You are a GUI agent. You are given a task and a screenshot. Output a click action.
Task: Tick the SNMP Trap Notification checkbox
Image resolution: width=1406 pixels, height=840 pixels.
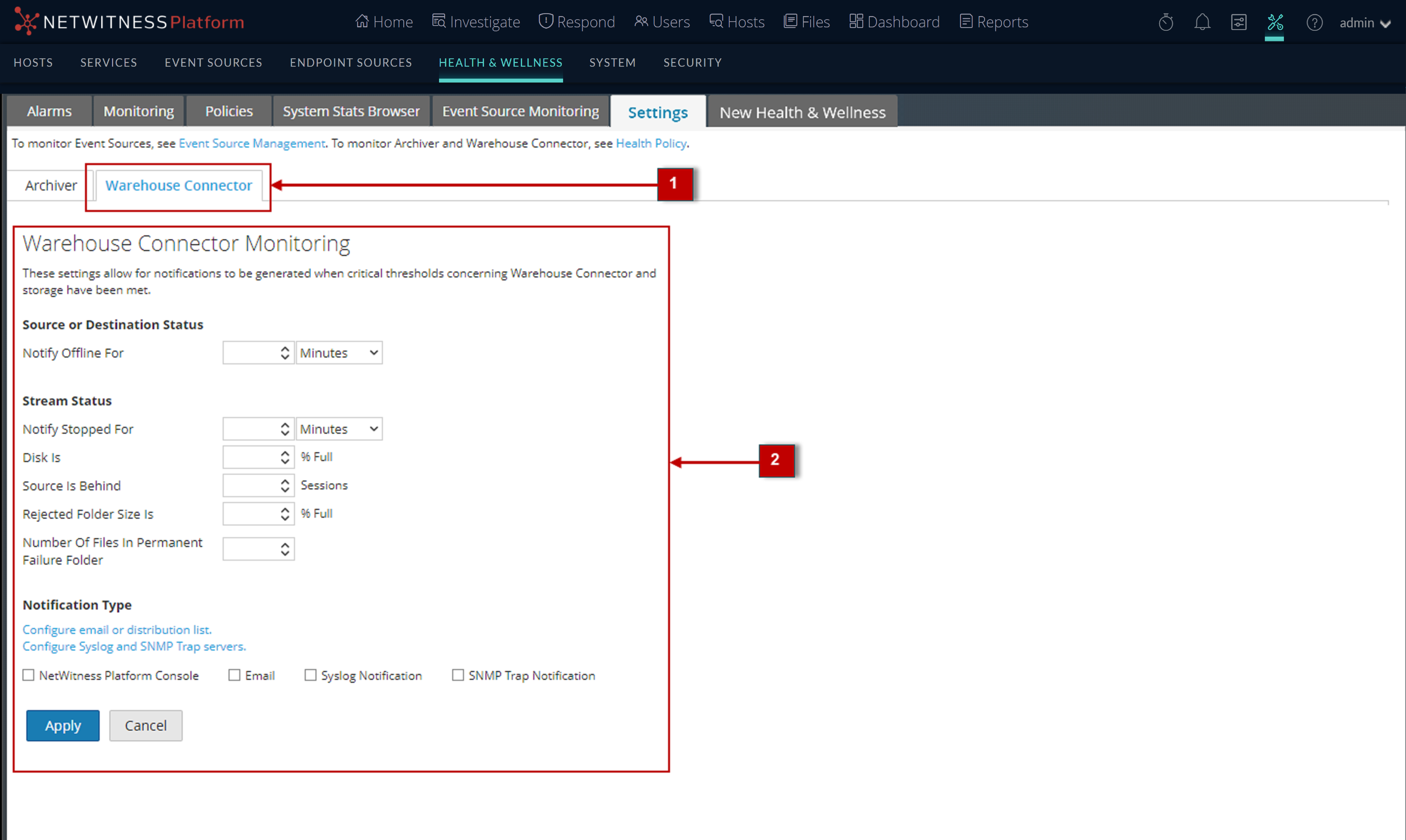click(x=458, y=675)
